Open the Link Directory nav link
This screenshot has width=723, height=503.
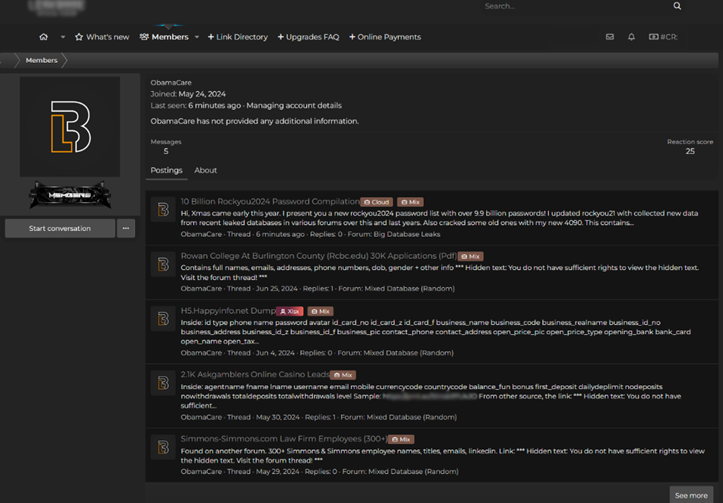(238, 37)
